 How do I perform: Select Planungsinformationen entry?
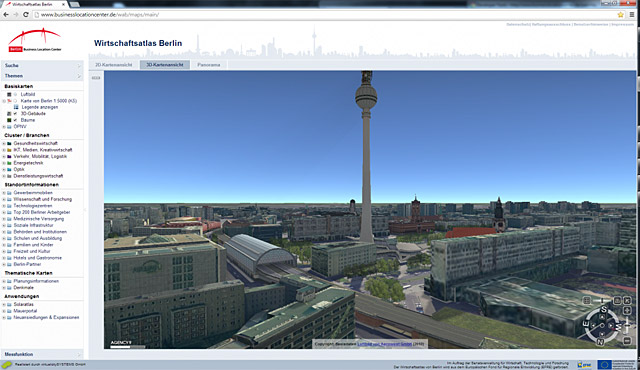coord(36,281)
